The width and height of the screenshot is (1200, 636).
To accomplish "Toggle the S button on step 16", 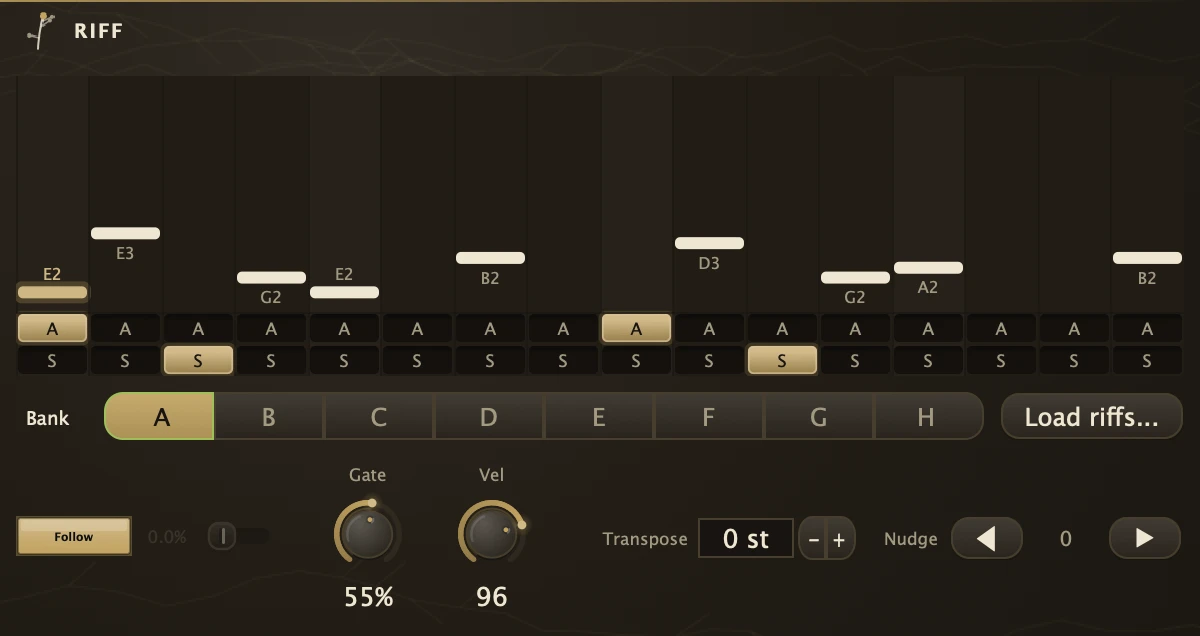I will pyautogui.click(x=1147, y=361).
